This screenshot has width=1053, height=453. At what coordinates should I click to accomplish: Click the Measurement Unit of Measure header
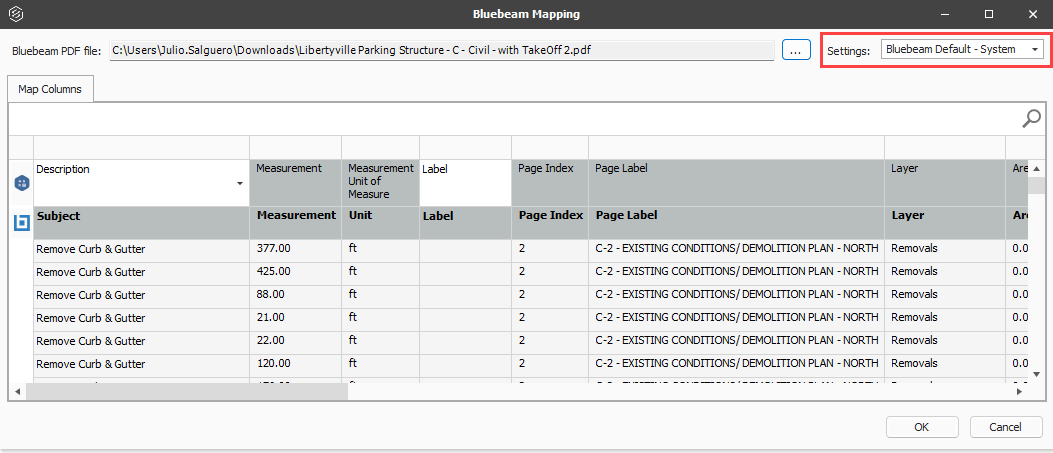point(380,181)
